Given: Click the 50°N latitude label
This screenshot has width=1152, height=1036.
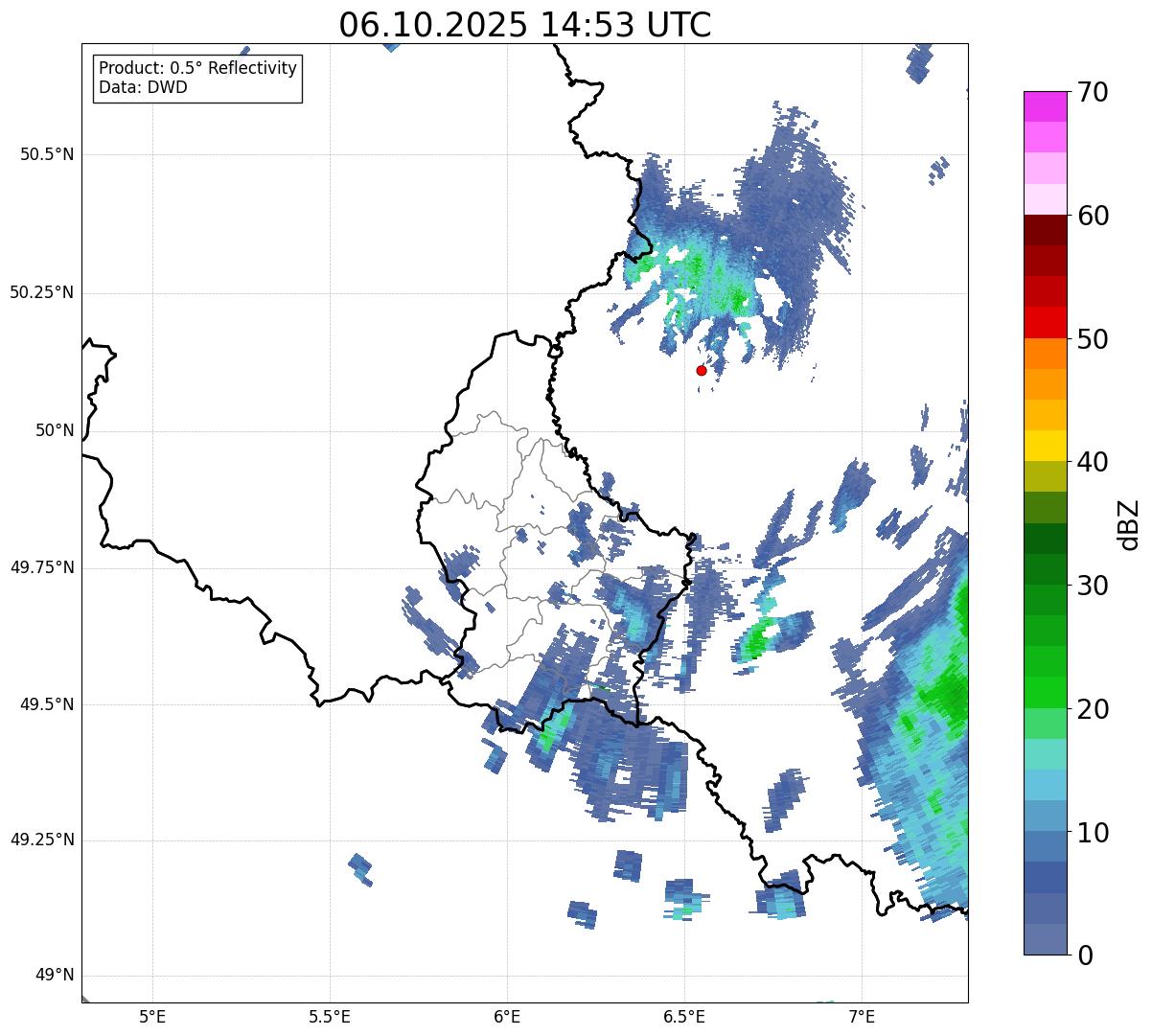Looking at the screenshot, I should coord(55,430).
